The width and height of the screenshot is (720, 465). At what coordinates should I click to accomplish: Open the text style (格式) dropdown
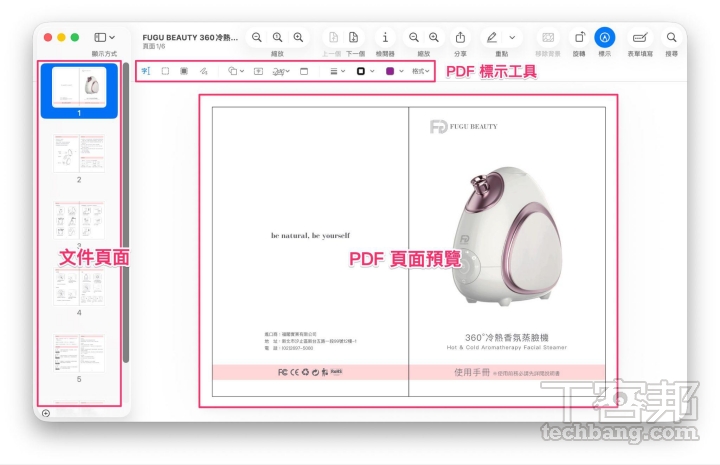(420, 71)
